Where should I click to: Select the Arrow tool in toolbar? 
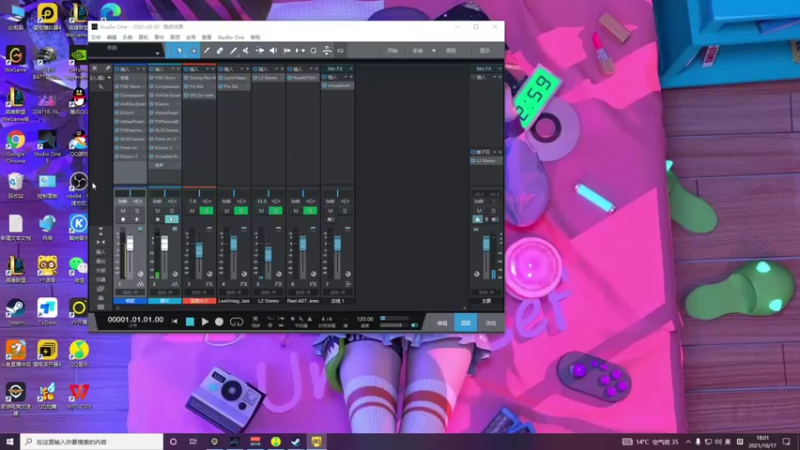[x=180, y=51]
